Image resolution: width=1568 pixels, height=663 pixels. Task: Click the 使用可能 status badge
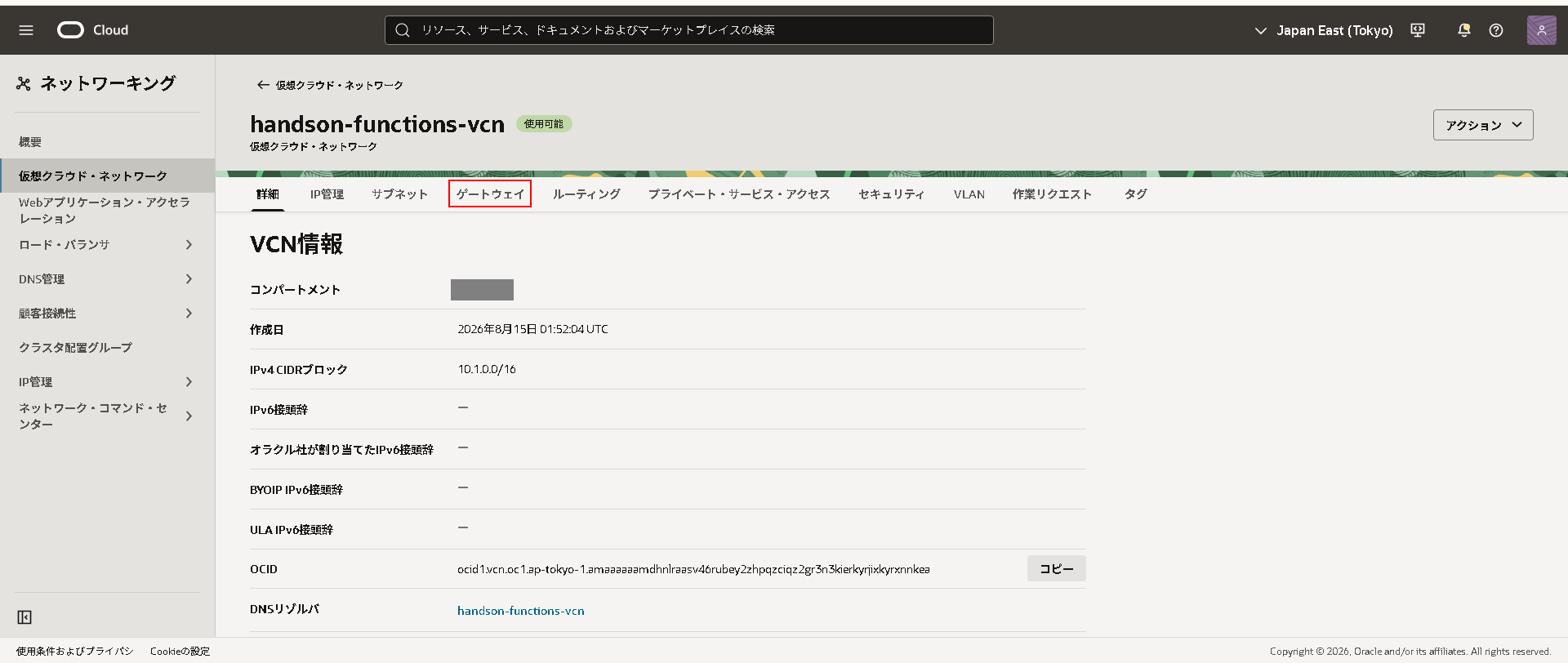tap(544, 124)
